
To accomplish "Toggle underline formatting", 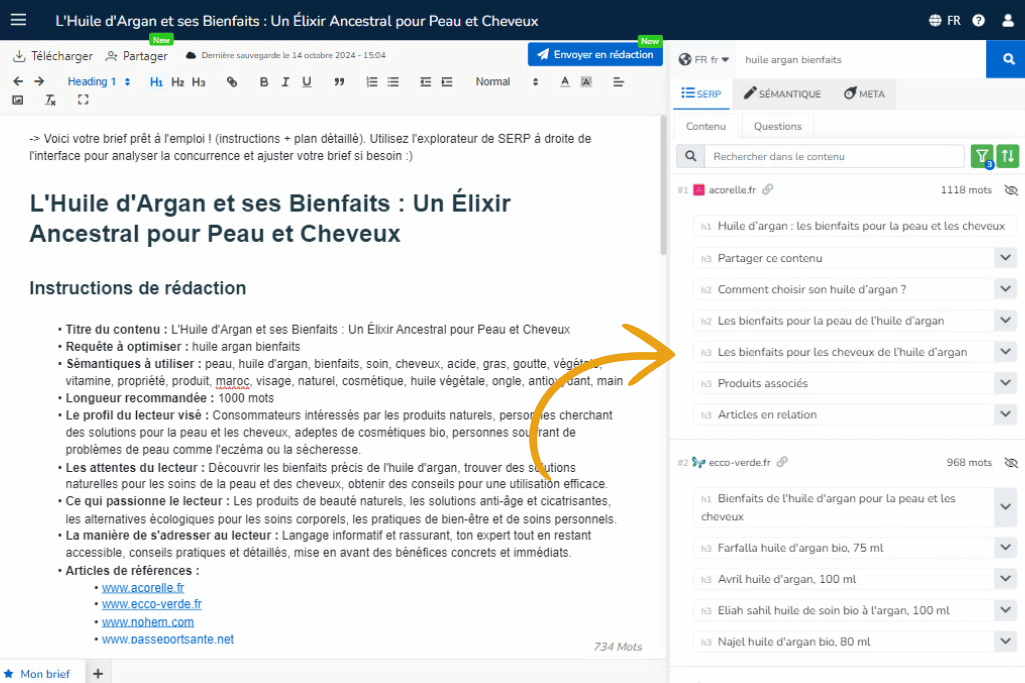I will coord(307,82).
